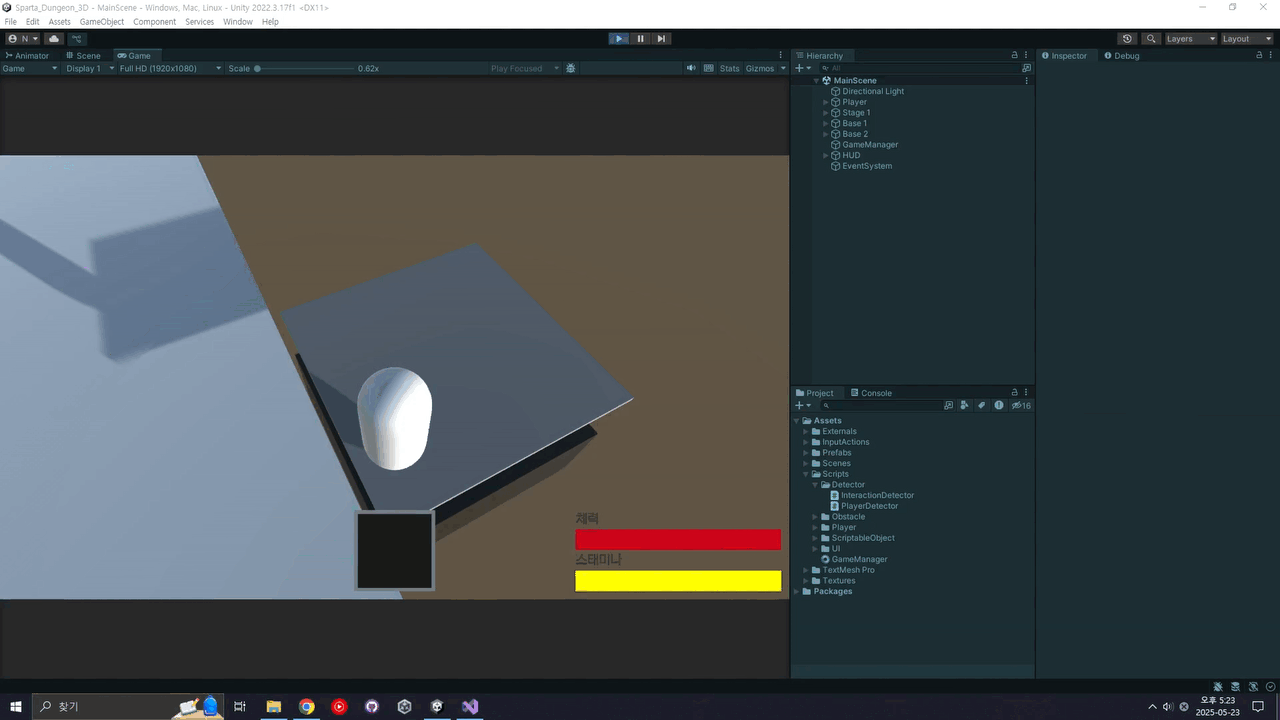Open the Component menu
This screenshot has height=720, width=1280.
(154, 21)
